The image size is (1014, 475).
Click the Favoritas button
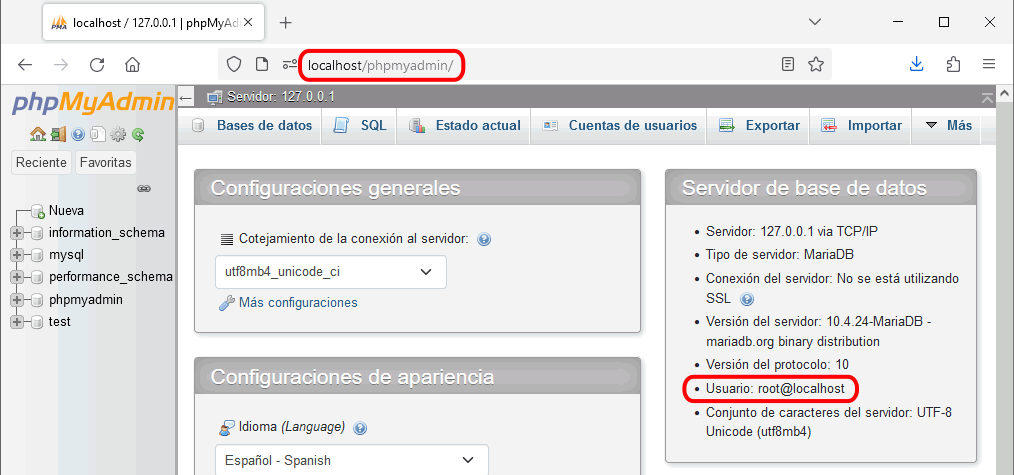pos(105,163)
